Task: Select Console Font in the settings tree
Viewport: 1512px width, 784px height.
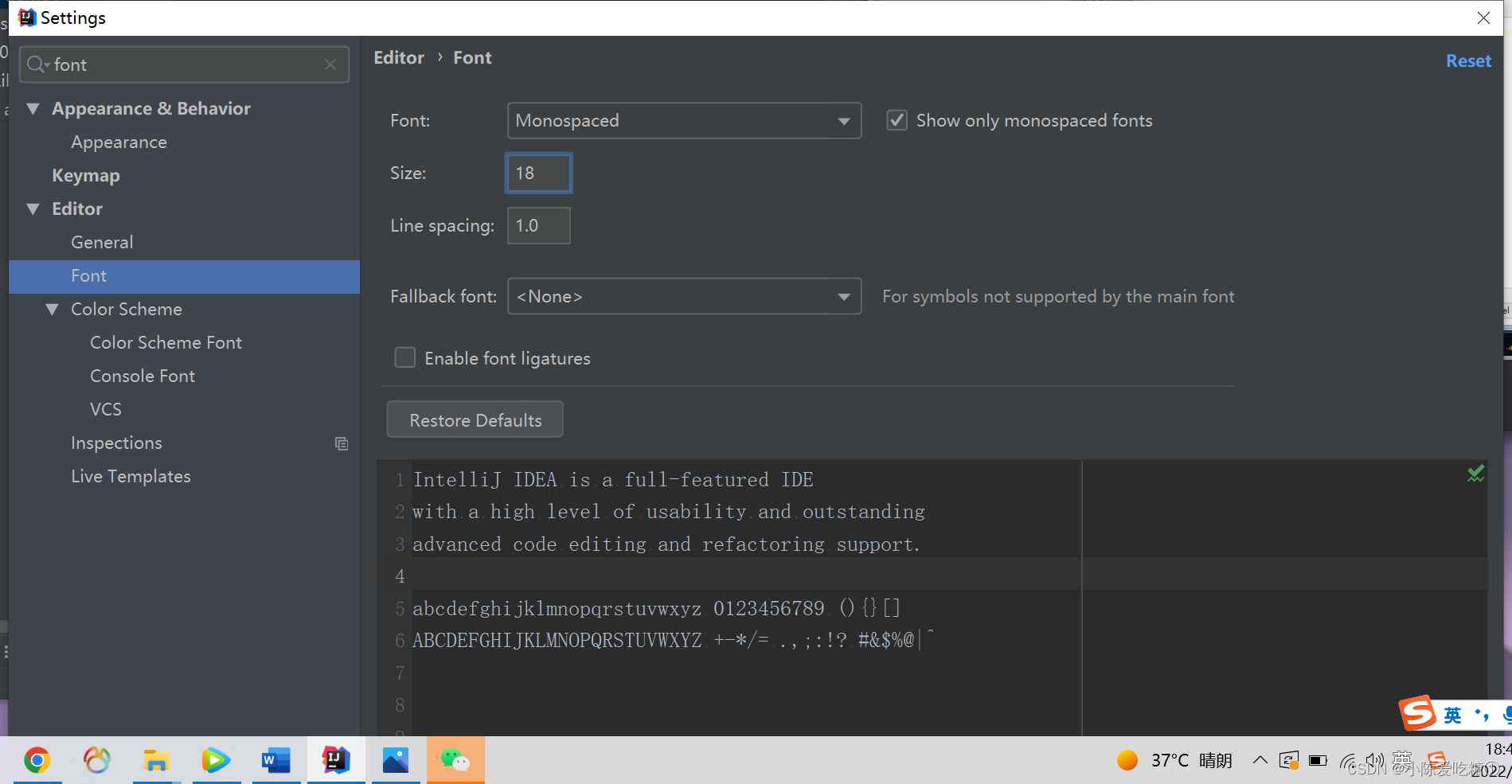Action: pos(143,376)
